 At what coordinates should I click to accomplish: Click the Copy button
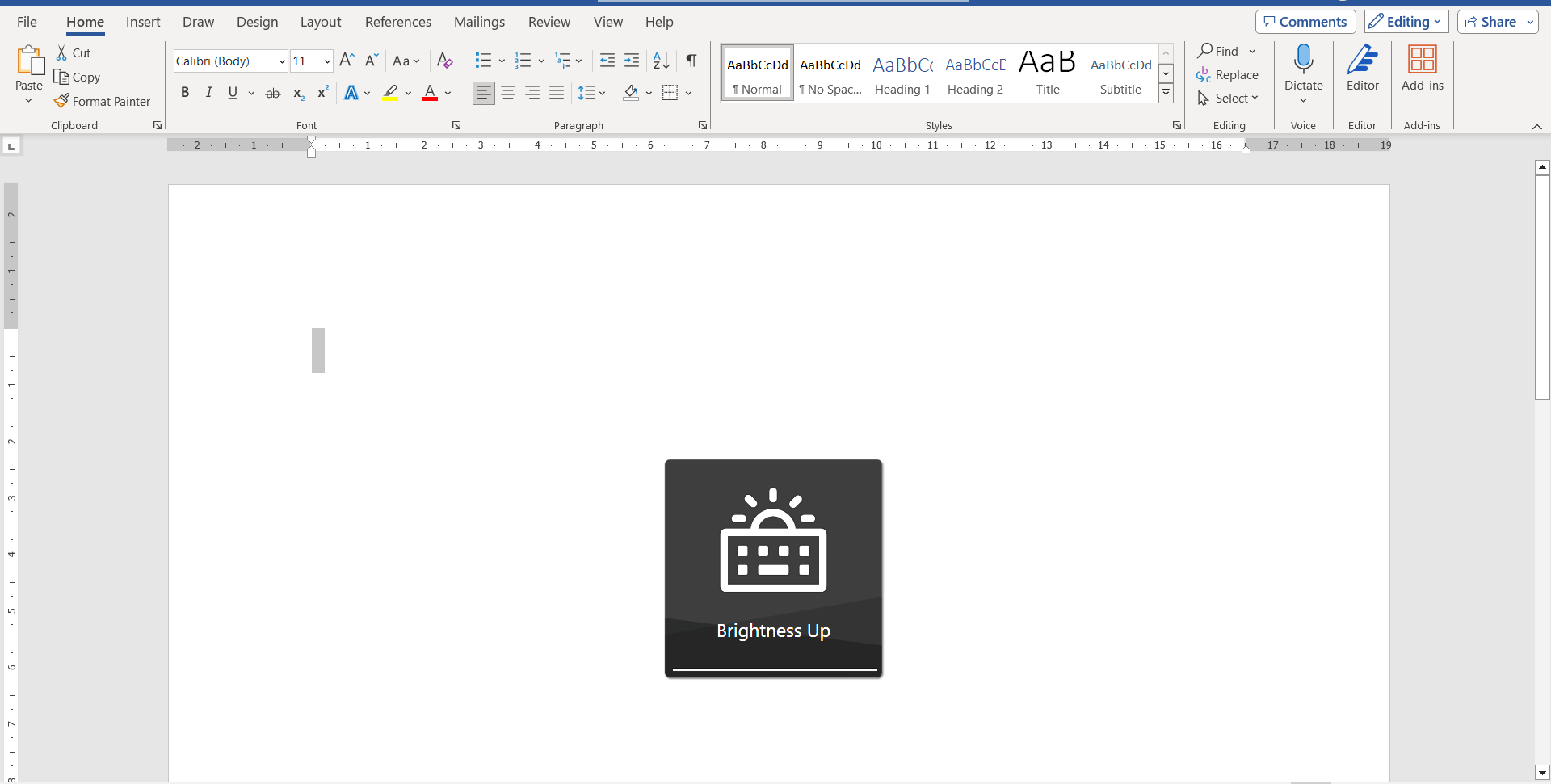click(x=78, y=77)
